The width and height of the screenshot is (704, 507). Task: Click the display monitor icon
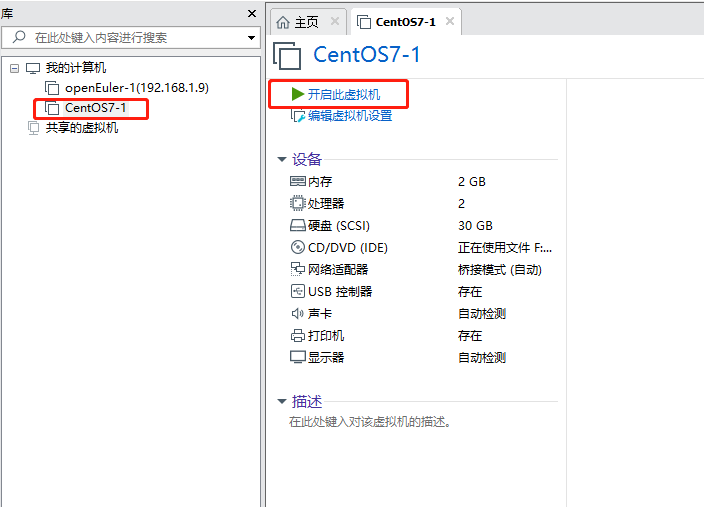(x=298, y=357)
